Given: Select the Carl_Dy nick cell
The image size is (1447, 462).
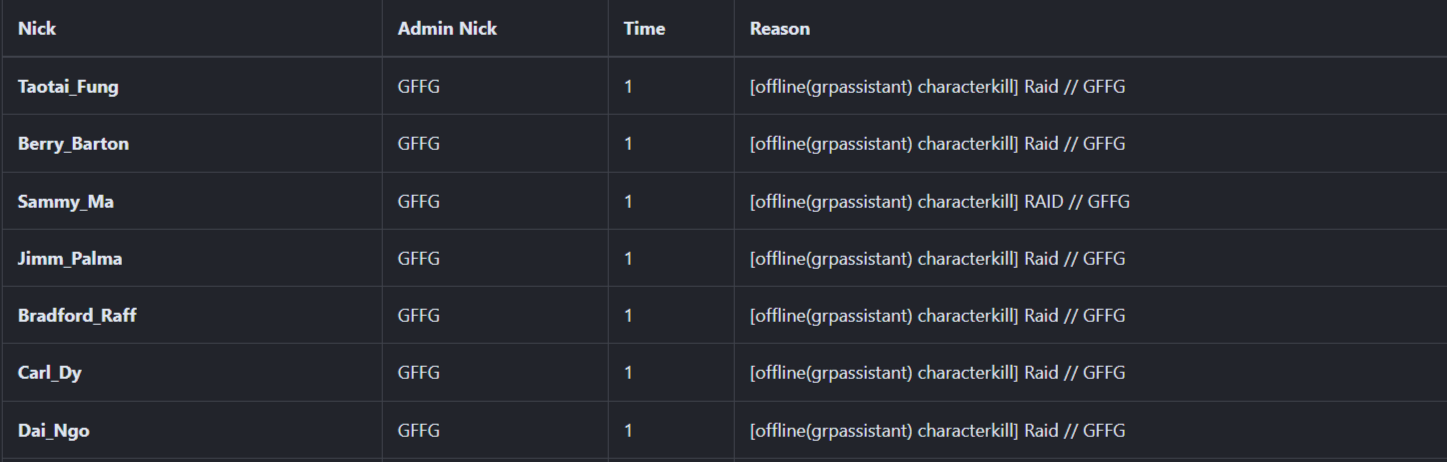Looking at the screenshot, I should (50, 373).
